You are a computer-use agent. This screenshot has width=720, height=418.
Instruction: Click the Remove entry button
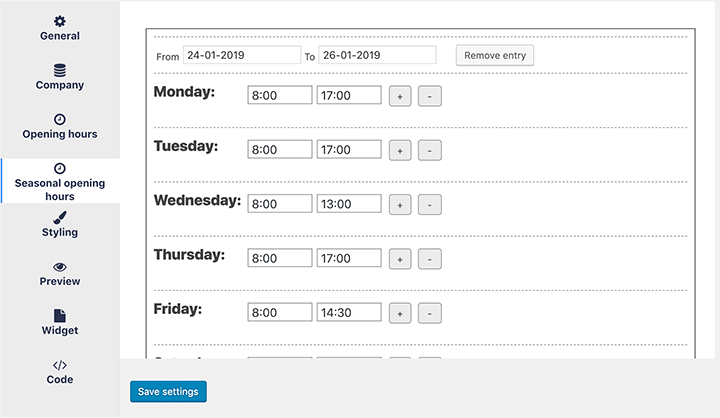click(x=495, y=55)
